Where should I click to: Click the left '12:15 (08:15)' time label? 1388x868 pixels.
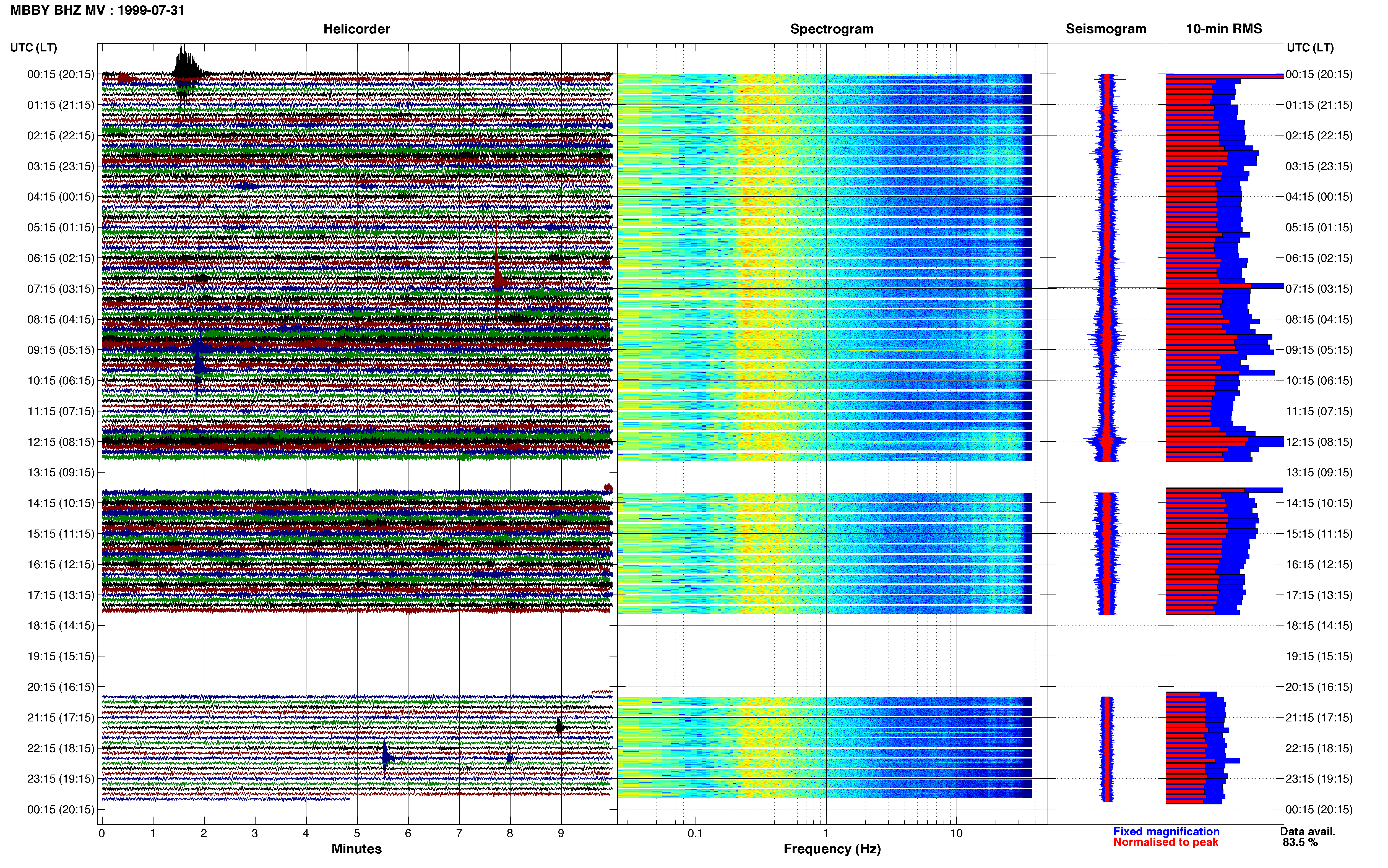coord(60,442)
